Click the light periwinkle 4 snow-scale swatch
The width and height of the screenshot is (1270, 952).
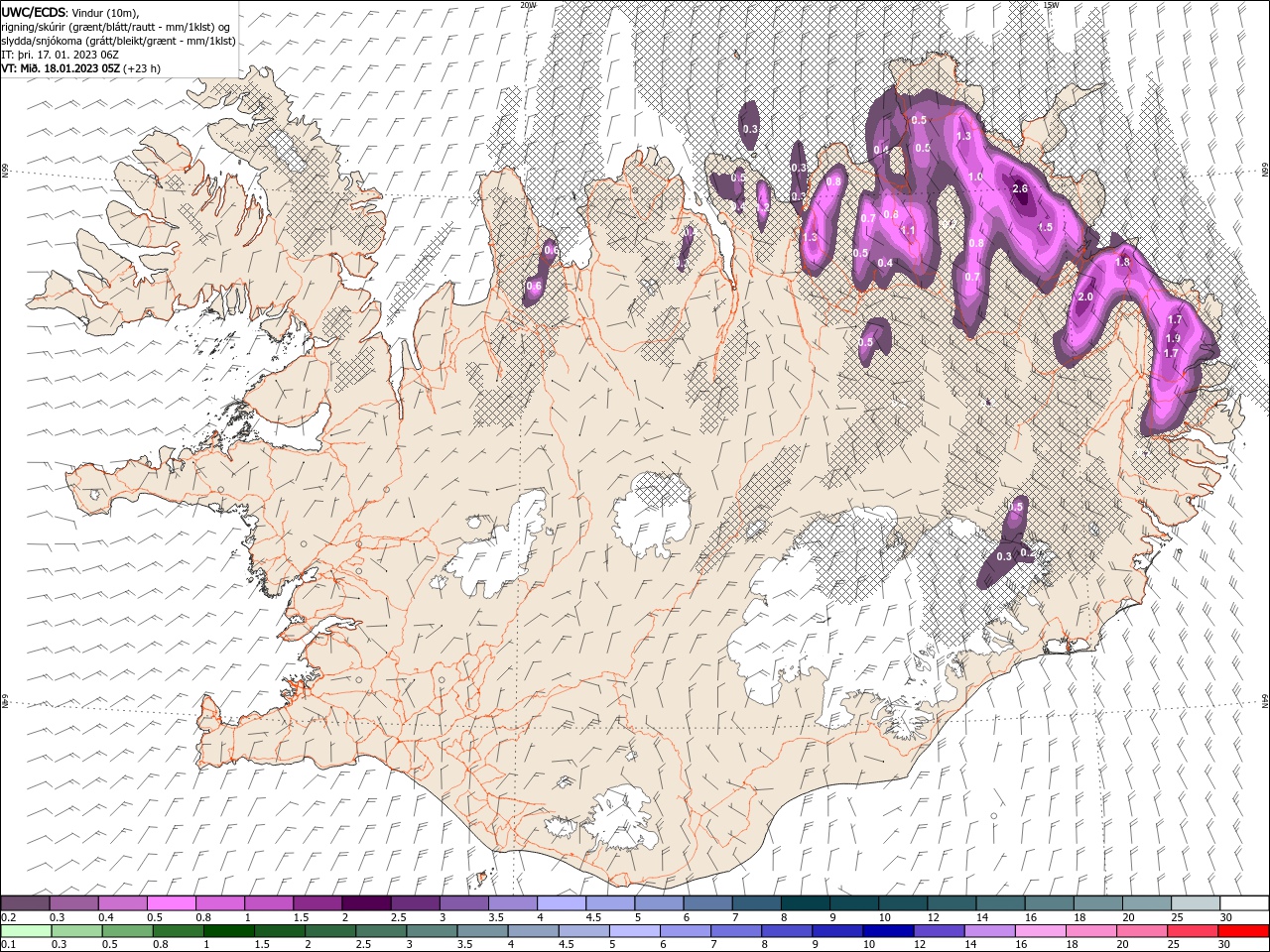pyautogui.click(x=561, y=903)
